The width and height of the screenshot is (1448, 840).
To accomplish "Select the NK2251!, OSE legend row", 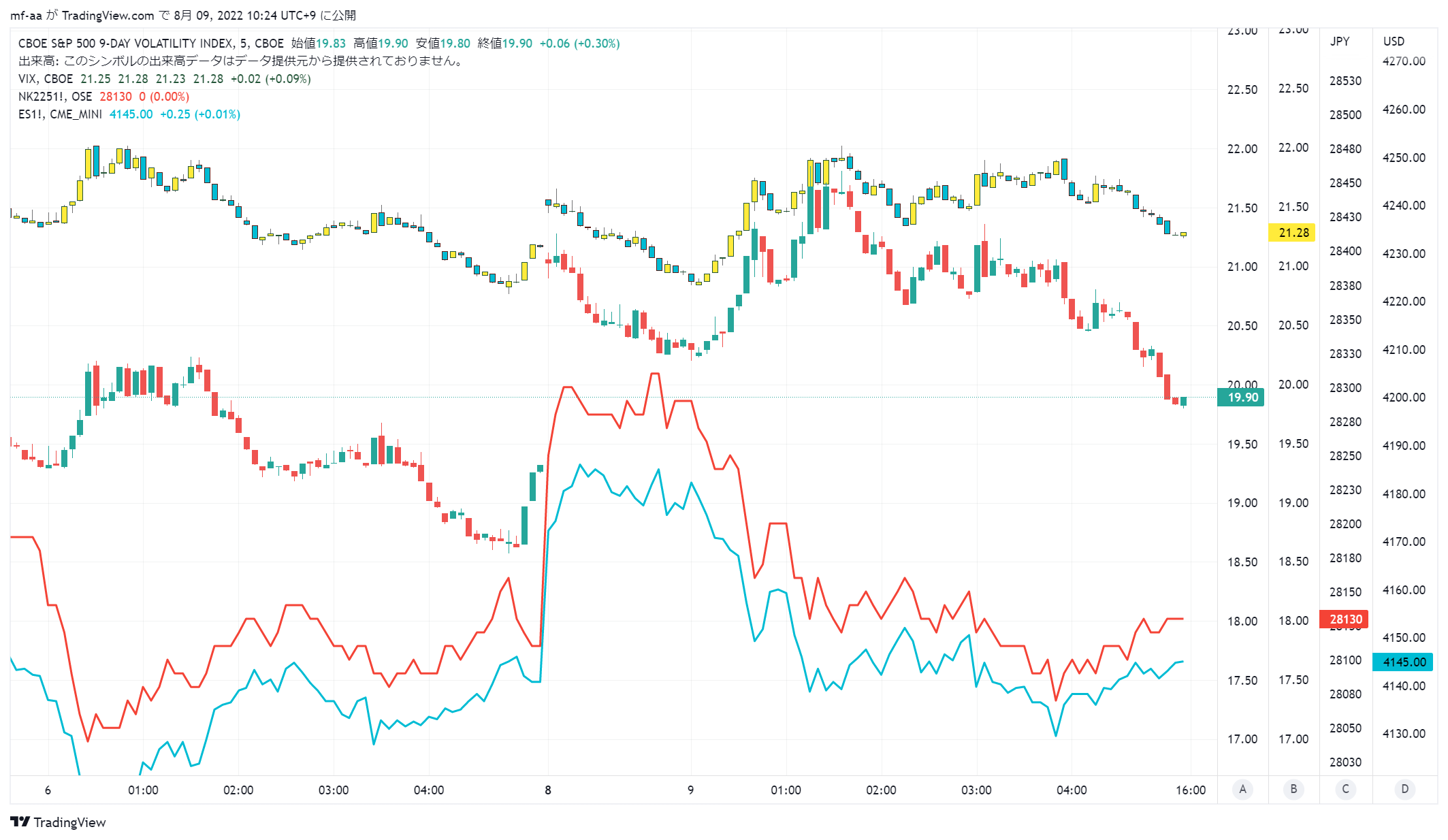I will (x=103, y=97).
